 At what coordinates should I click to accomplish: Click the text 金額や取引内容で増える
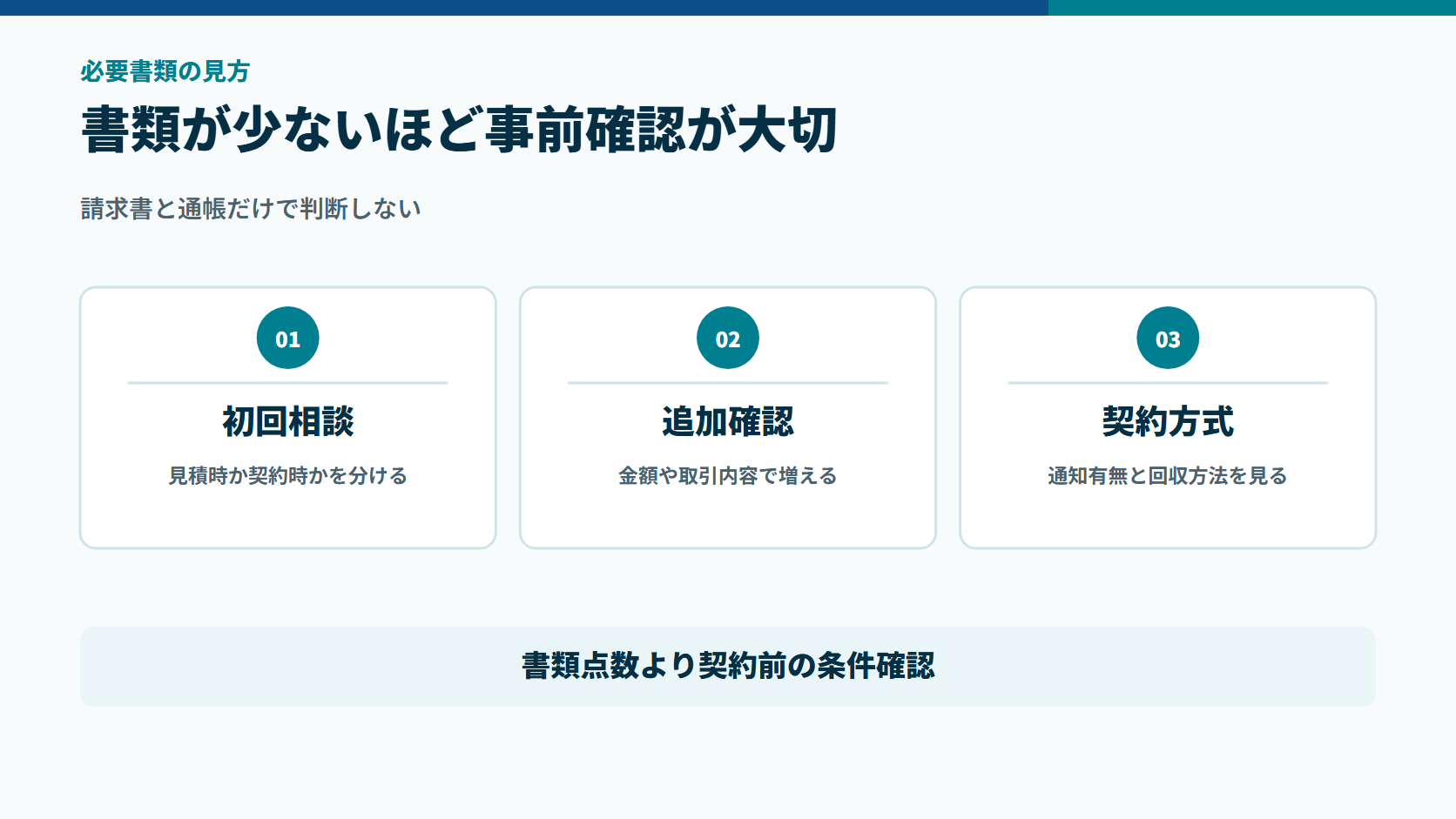tap(728, 476)
